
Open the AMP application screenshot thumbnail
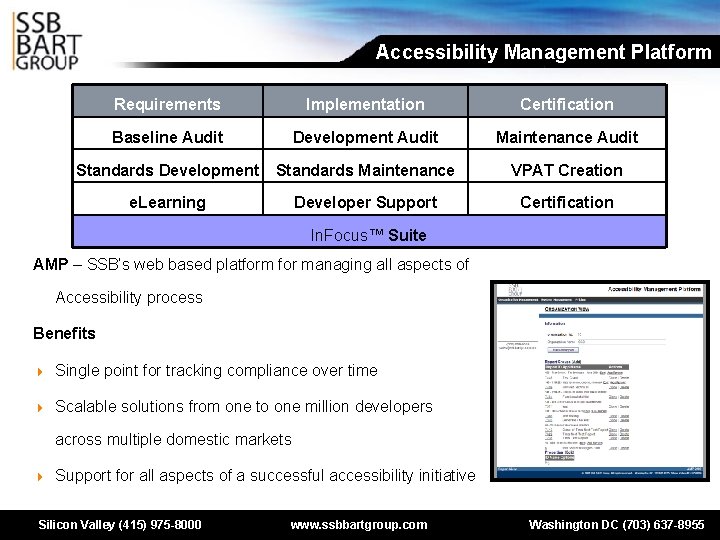click(600, 381)
